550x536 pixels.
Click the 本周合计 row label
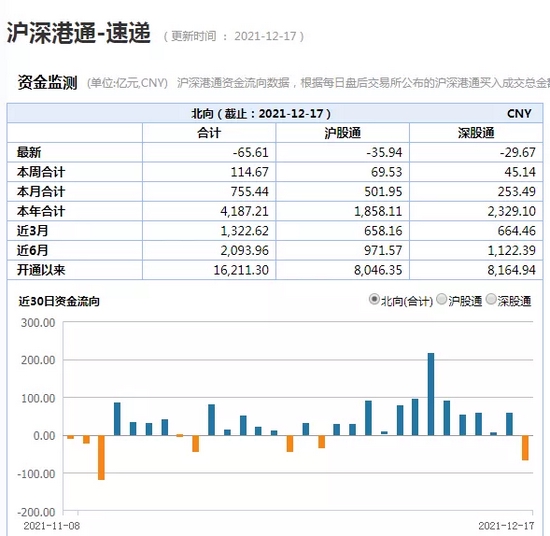pyautogui.click(x=41, y=172)
